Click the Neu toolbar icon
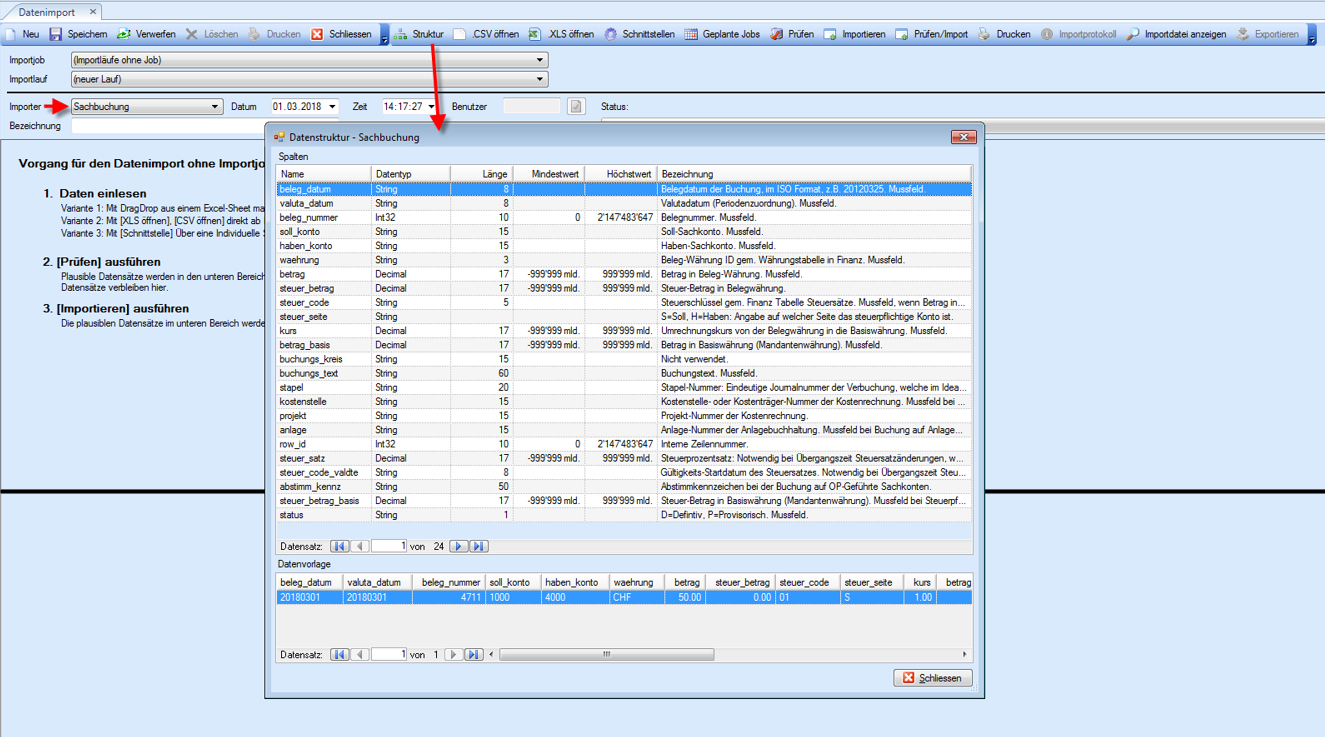Image resolution: width=1325 pixels, height=737 pixels. click(x=12, y=34)
